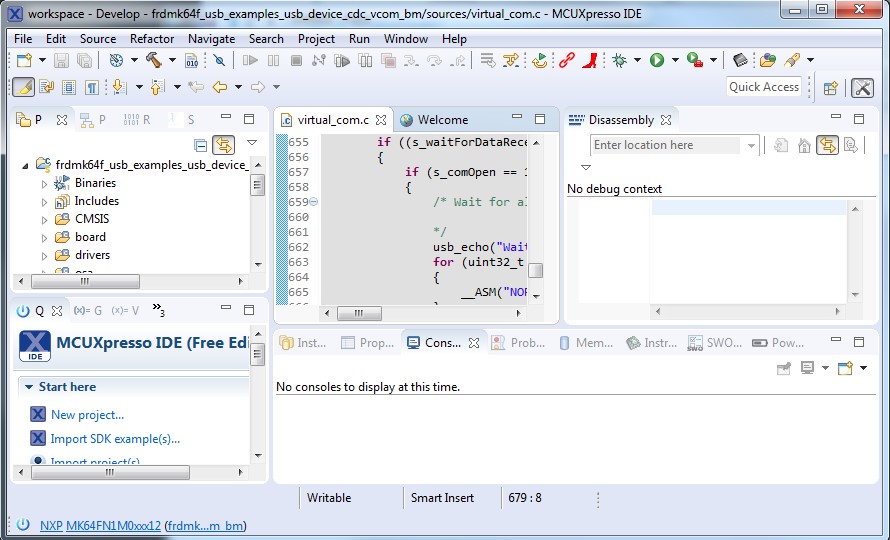
Task: Expand the CMSIS folder node
Action: (x=44, y=220)
